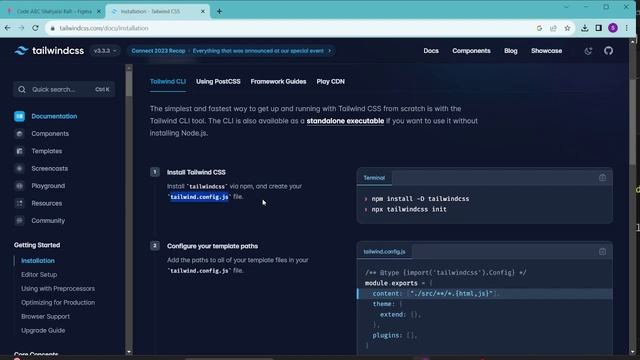Select Browser Support page
640x360 pixels.
point(45,316)
